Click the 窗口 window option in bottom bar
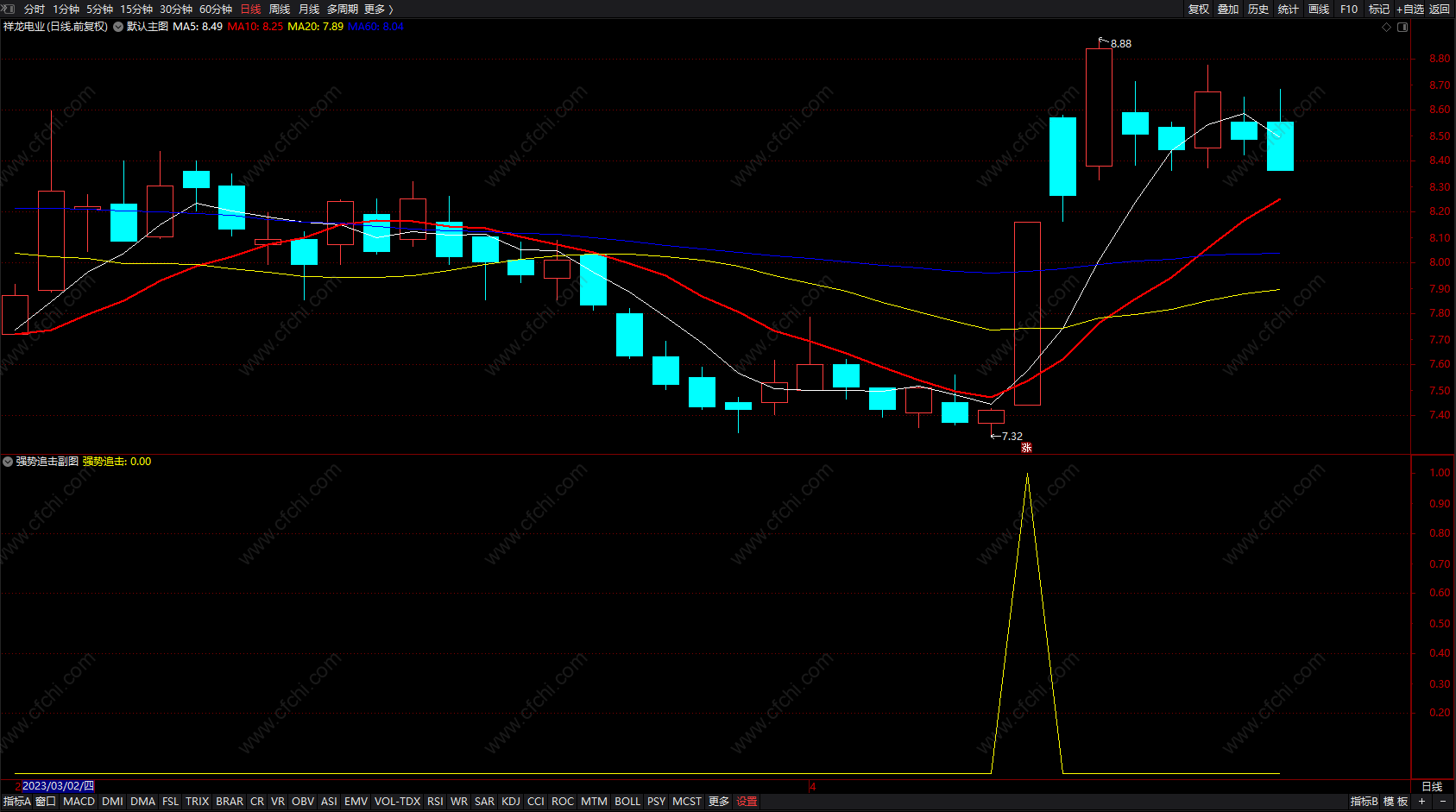The height and width of the screenshot is (812, 1456). click(x=46, y=801)
